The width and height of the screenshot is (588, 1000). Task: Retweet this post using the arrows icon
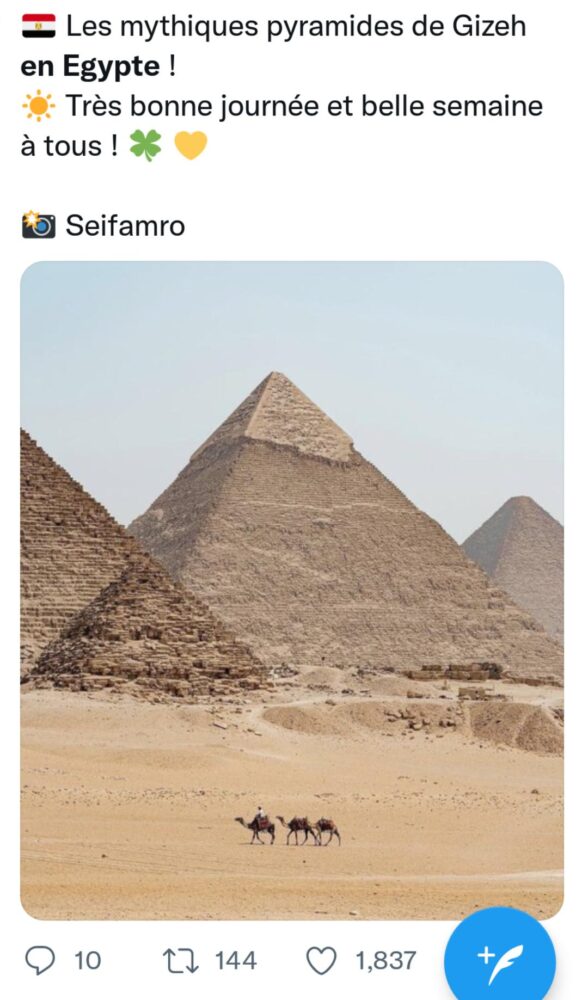[x=180, y=960]
